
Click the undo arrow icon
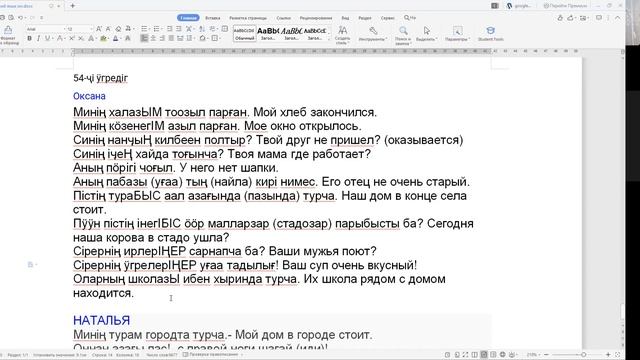[x=20, y=18]
